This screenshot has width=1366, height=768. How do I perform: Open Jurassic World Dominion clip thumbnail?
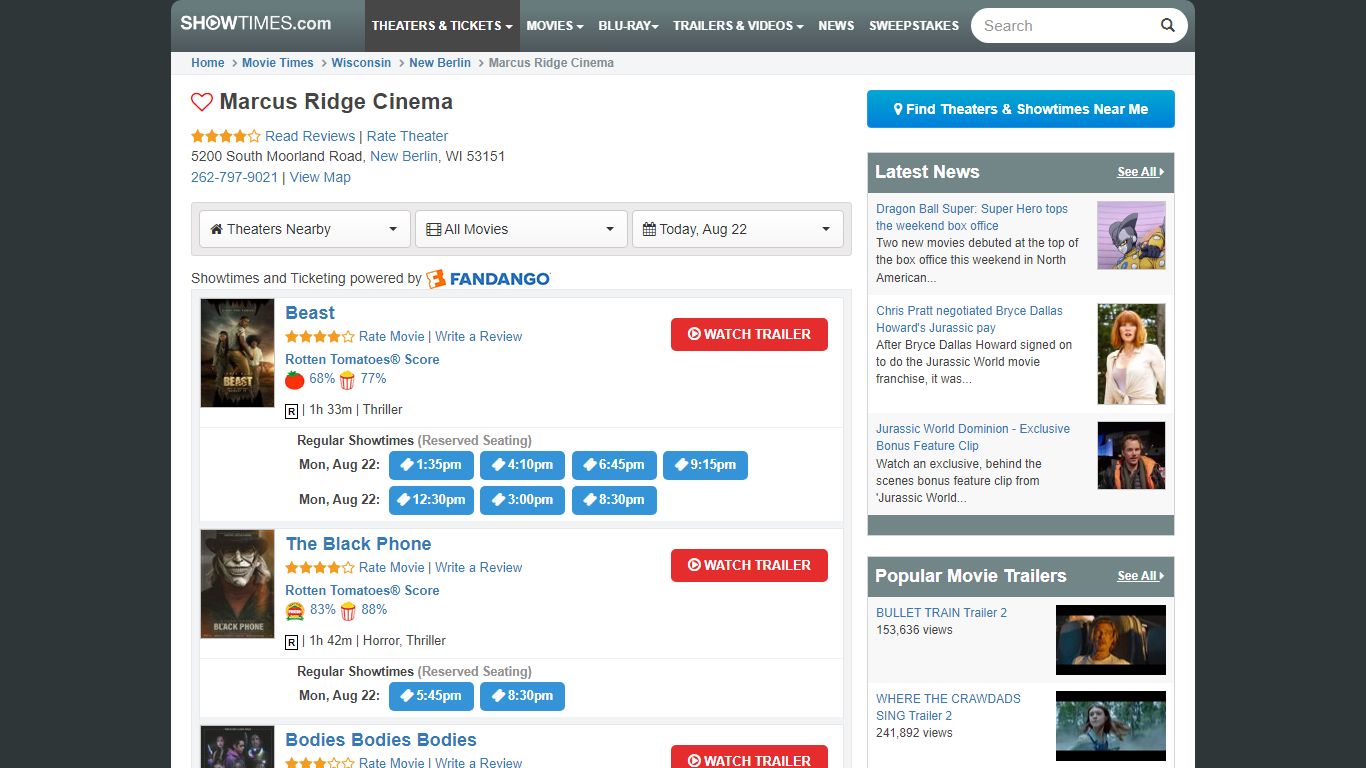pos(1131,455)
